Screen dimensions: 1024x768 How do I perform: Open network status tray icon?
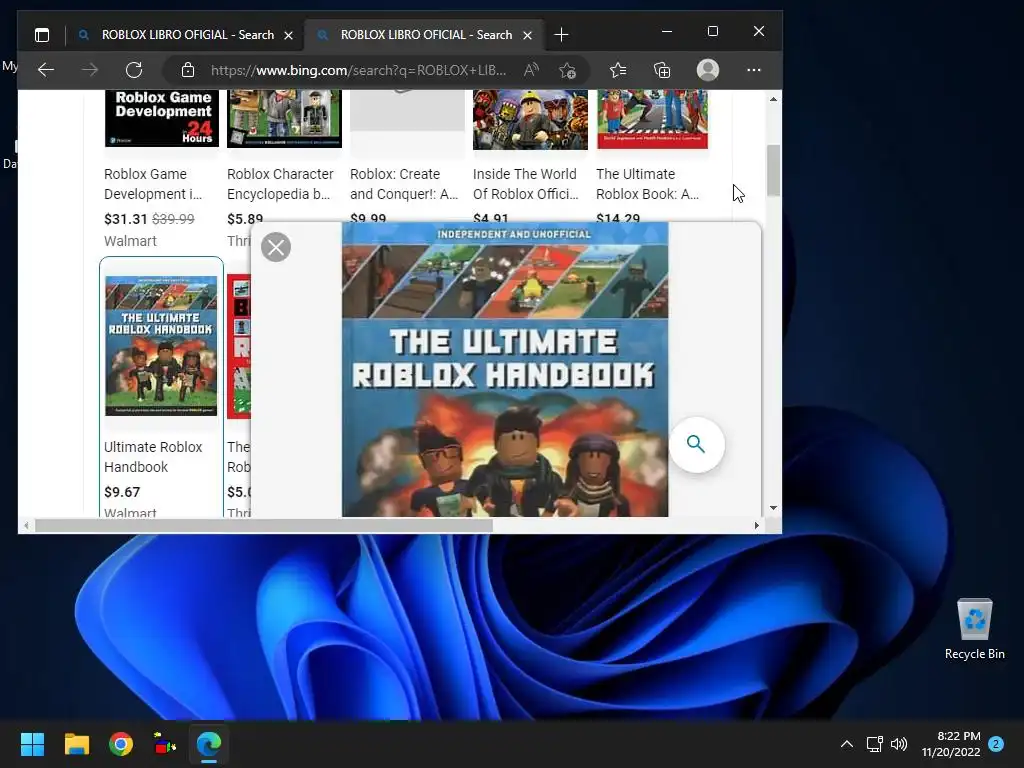874,744
